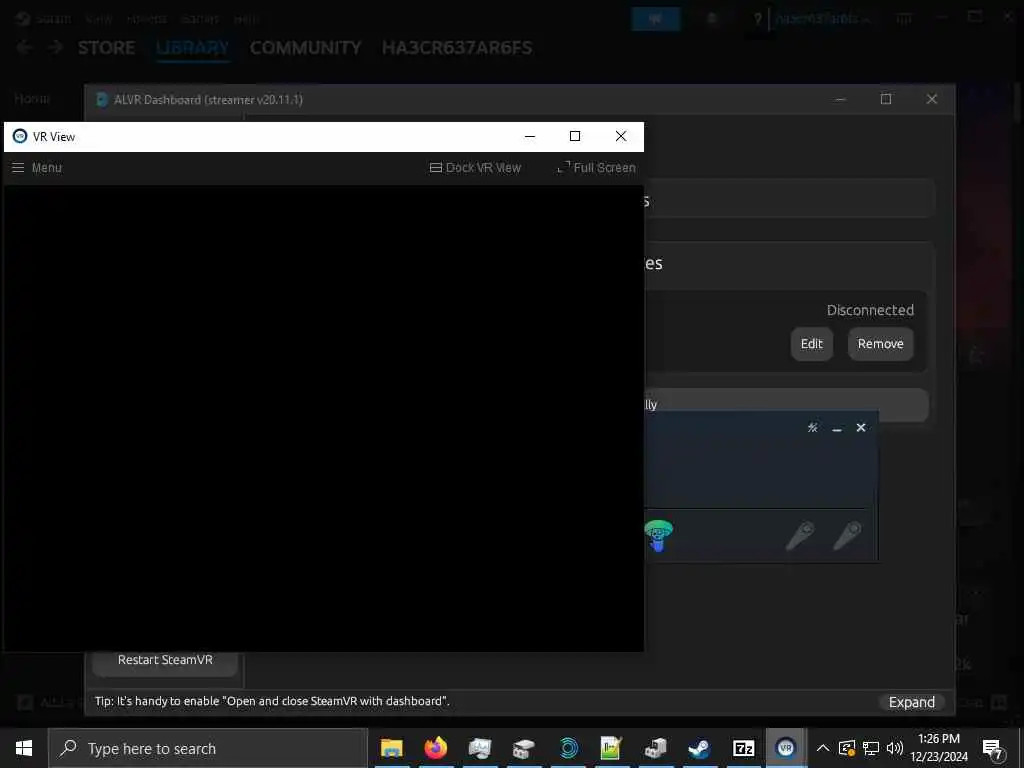Screen dimensions: 1024x768
Task: Show hidden system tray icons
Action: 824,748
